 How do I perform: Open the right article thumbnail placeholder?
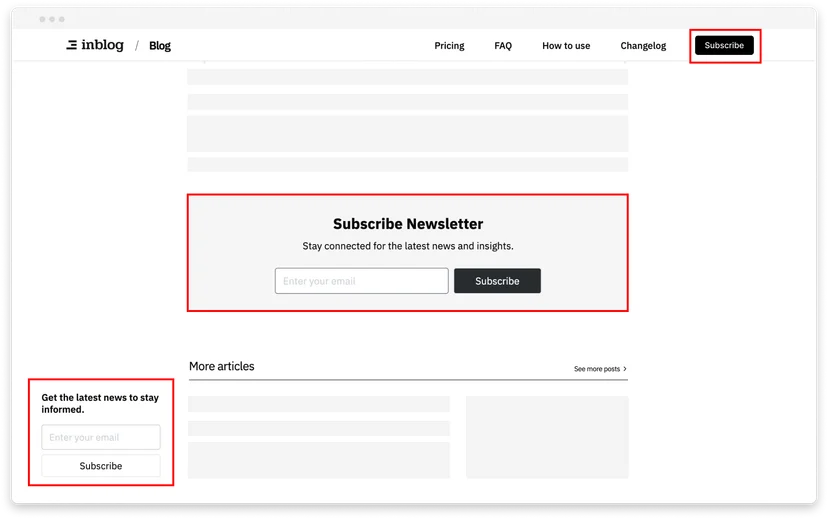point(547,437)
